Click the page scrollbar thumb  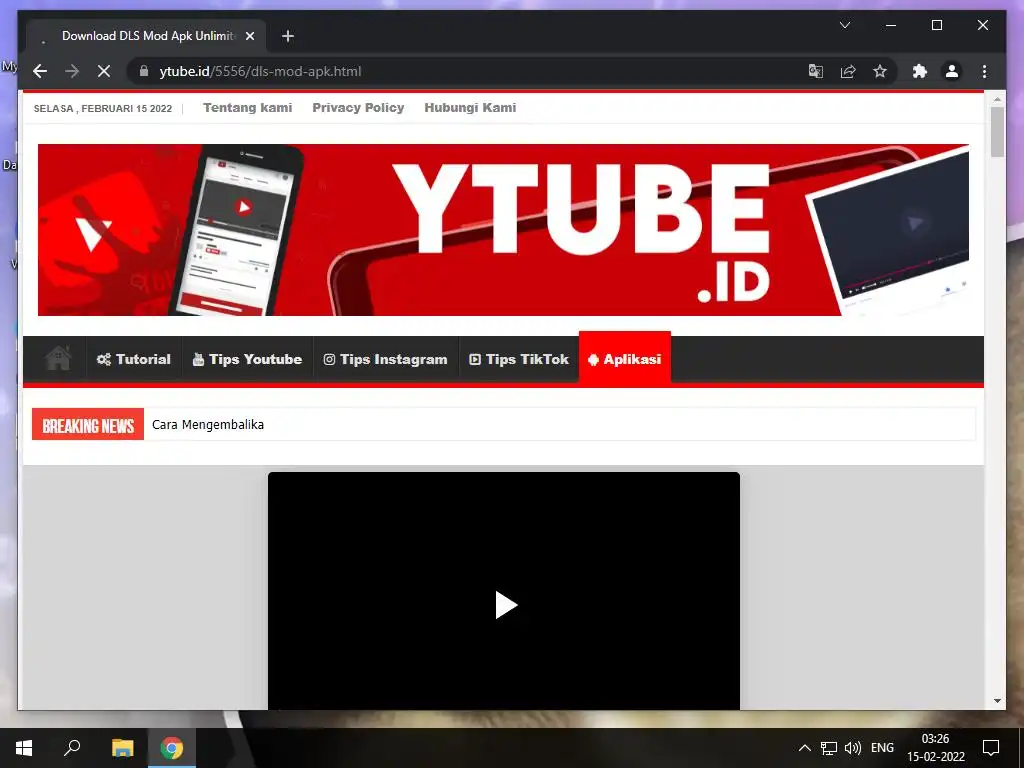(x=997, y=132)
